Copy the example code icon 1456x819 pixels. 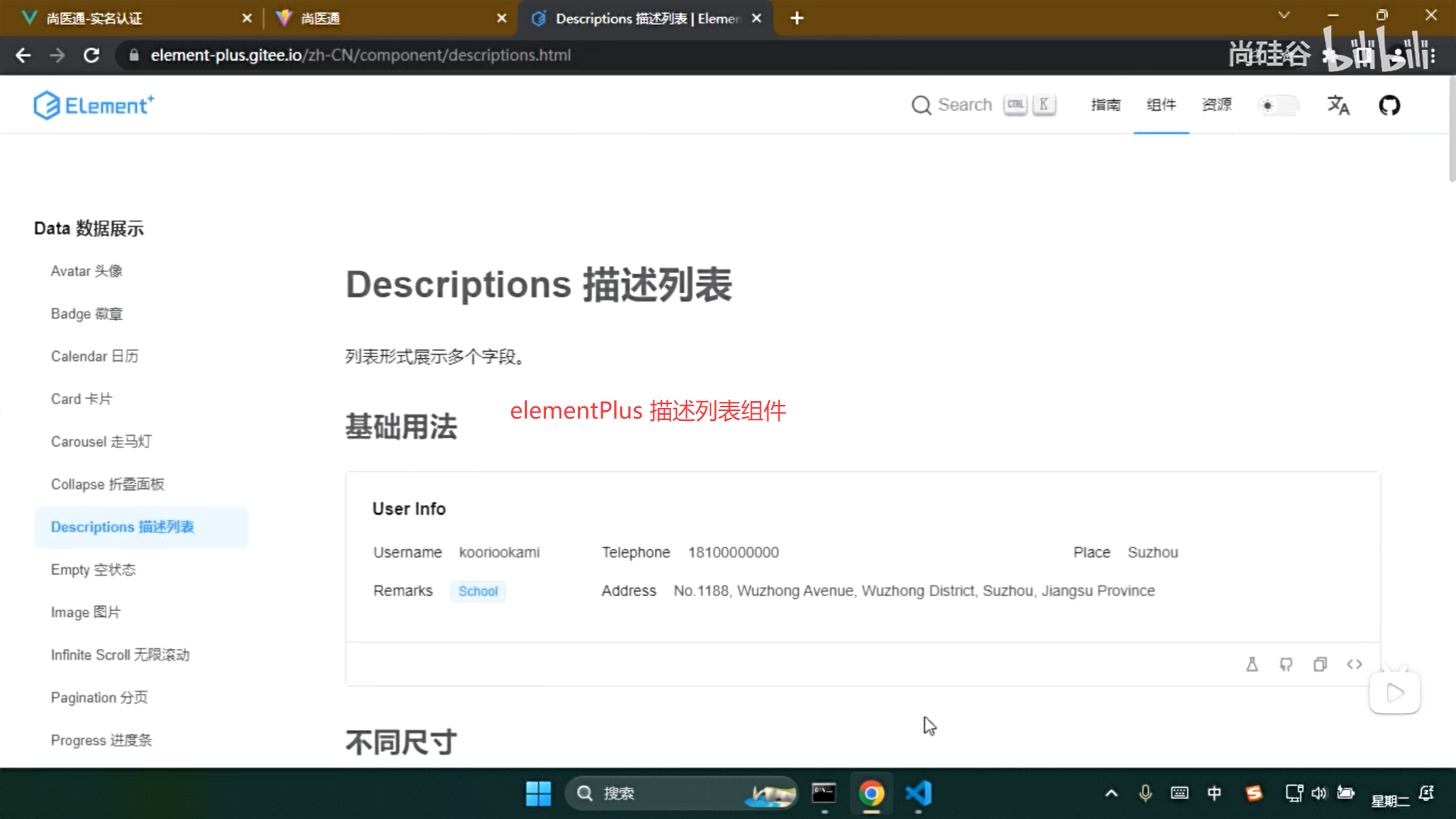coord(1320,664)
